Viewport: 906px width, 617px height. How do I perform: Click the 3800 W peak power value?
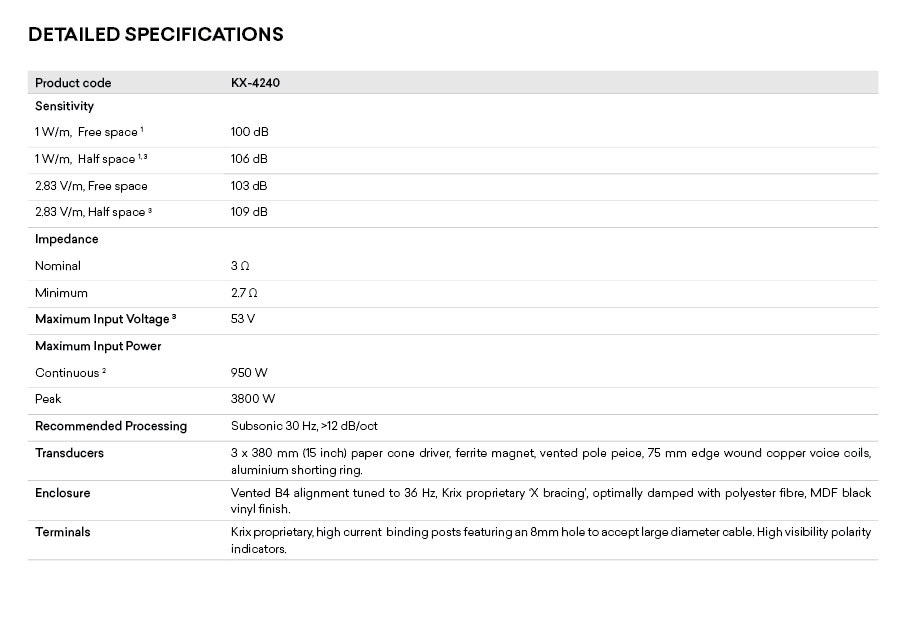coord(253,399)
